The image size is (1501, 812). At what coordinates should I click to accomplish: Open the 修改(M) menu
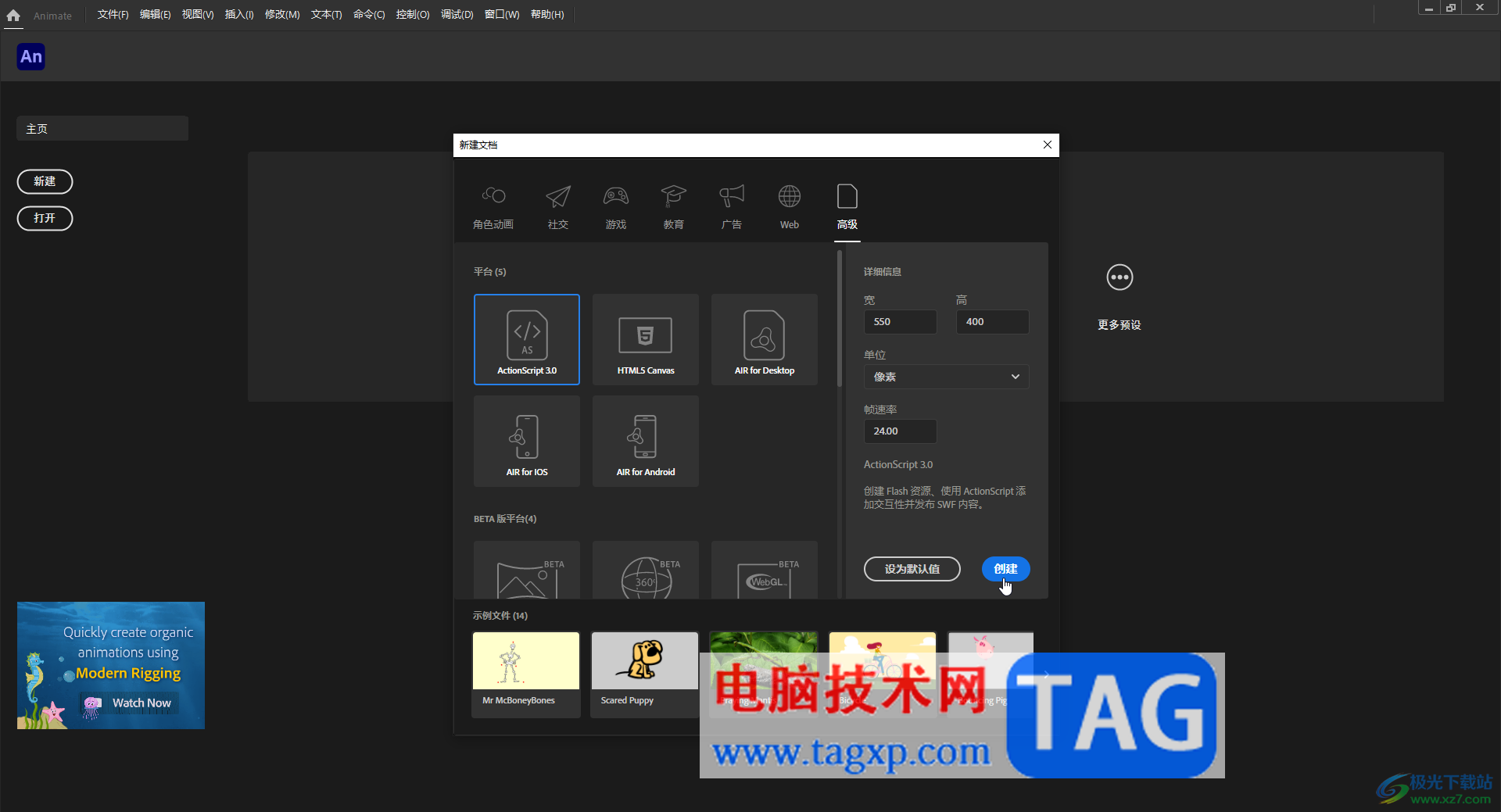point(281,15)
